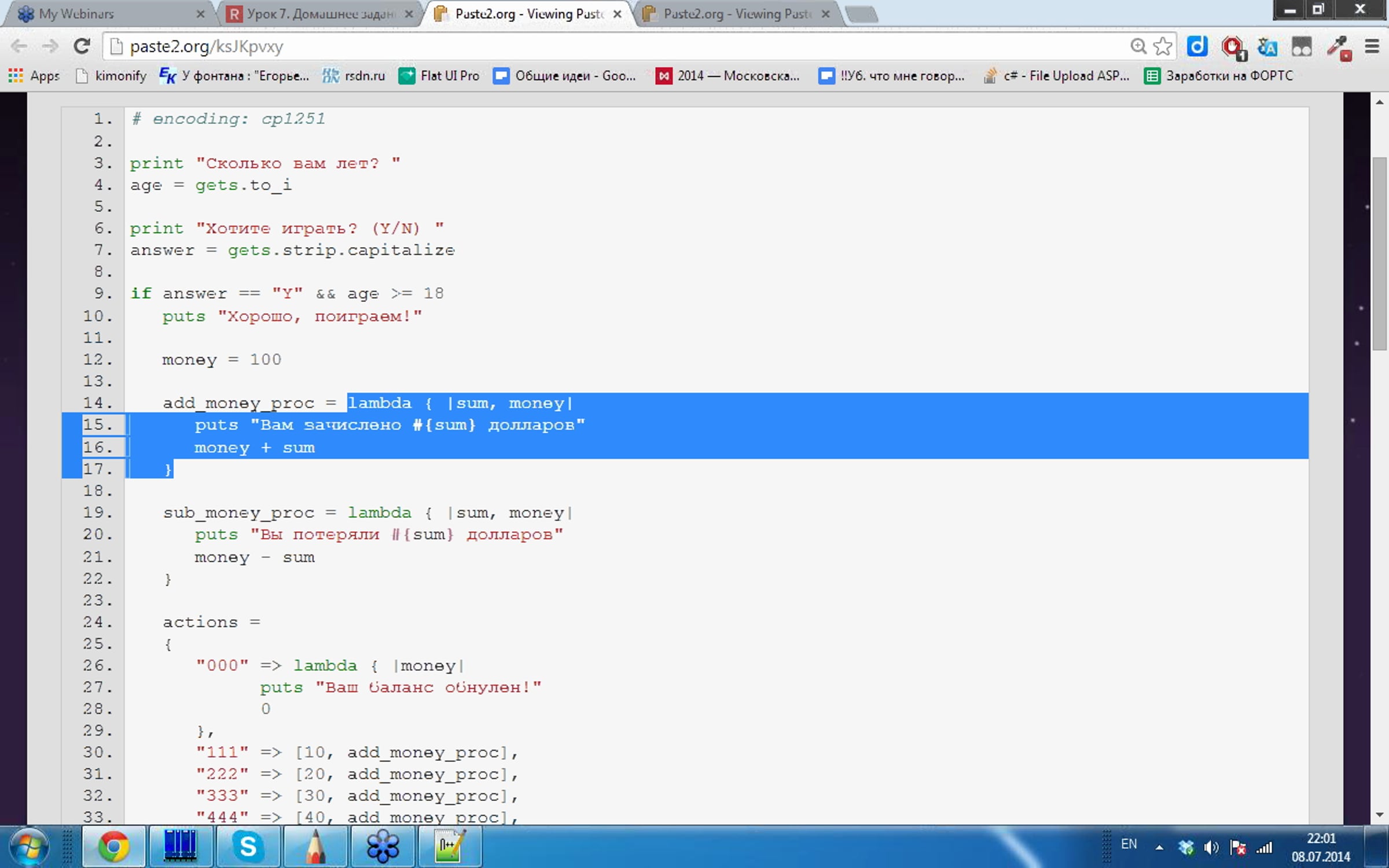This screenshot has width=1389, height=868.
Task: Open the blue bookshelf taskbar application
Action: pyautogui.click(x=181, y=847)
